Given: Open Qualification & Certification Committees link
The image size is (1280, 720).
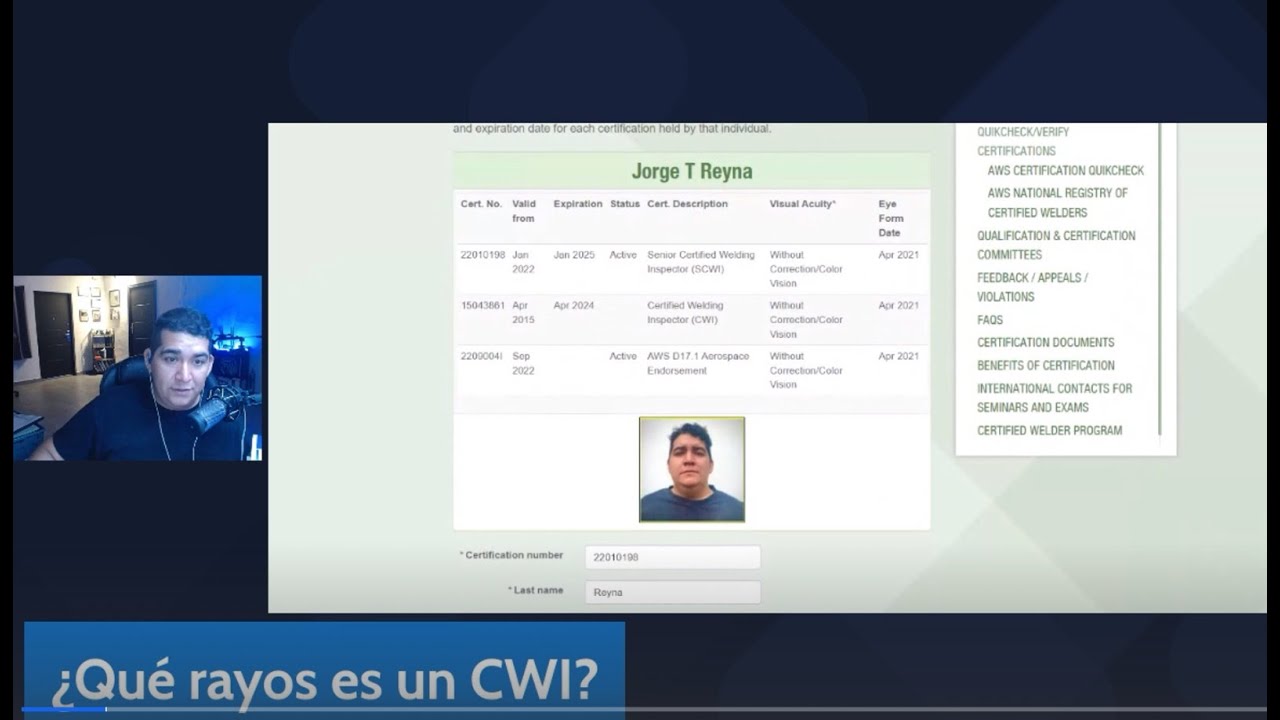Looking at the screenshot, I should [1056, 245].
